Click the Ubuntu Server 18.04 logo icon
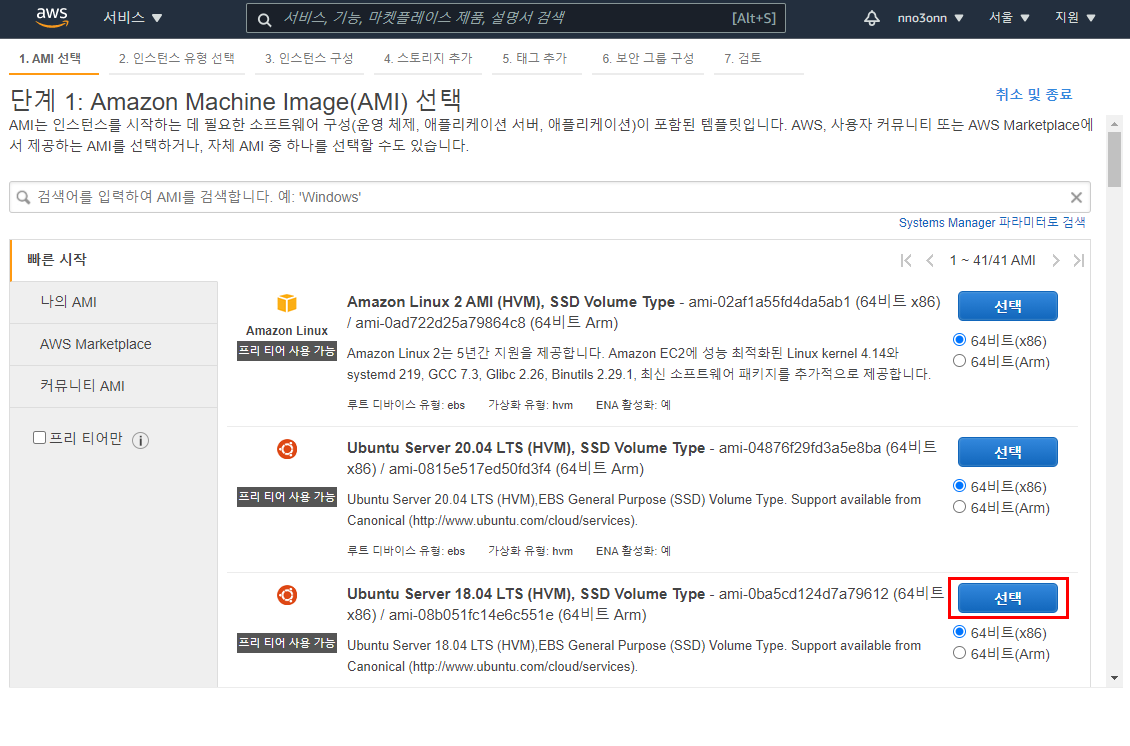The height and width of the screenshot is (746, 1130). [287, 595]
